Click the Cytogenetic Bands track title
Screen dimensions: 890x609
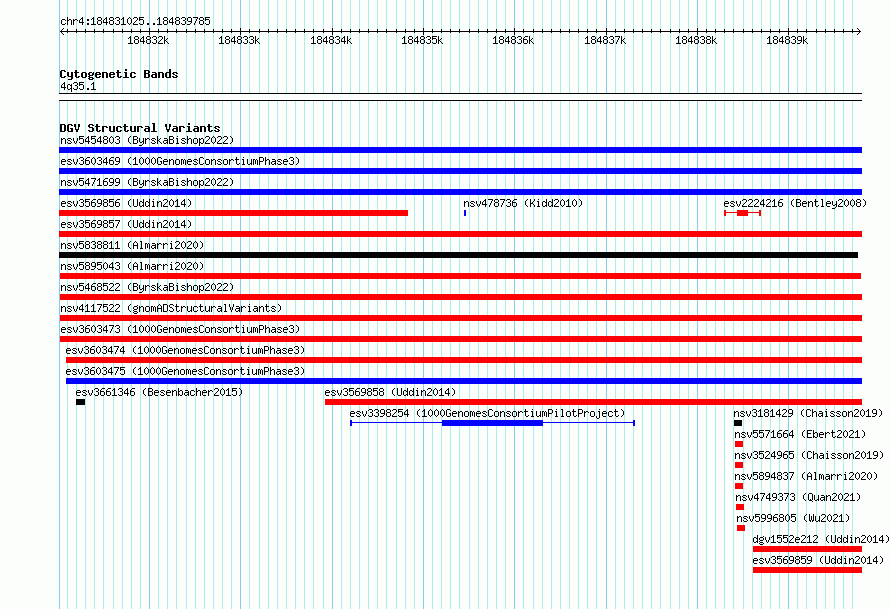pos(119,74)
